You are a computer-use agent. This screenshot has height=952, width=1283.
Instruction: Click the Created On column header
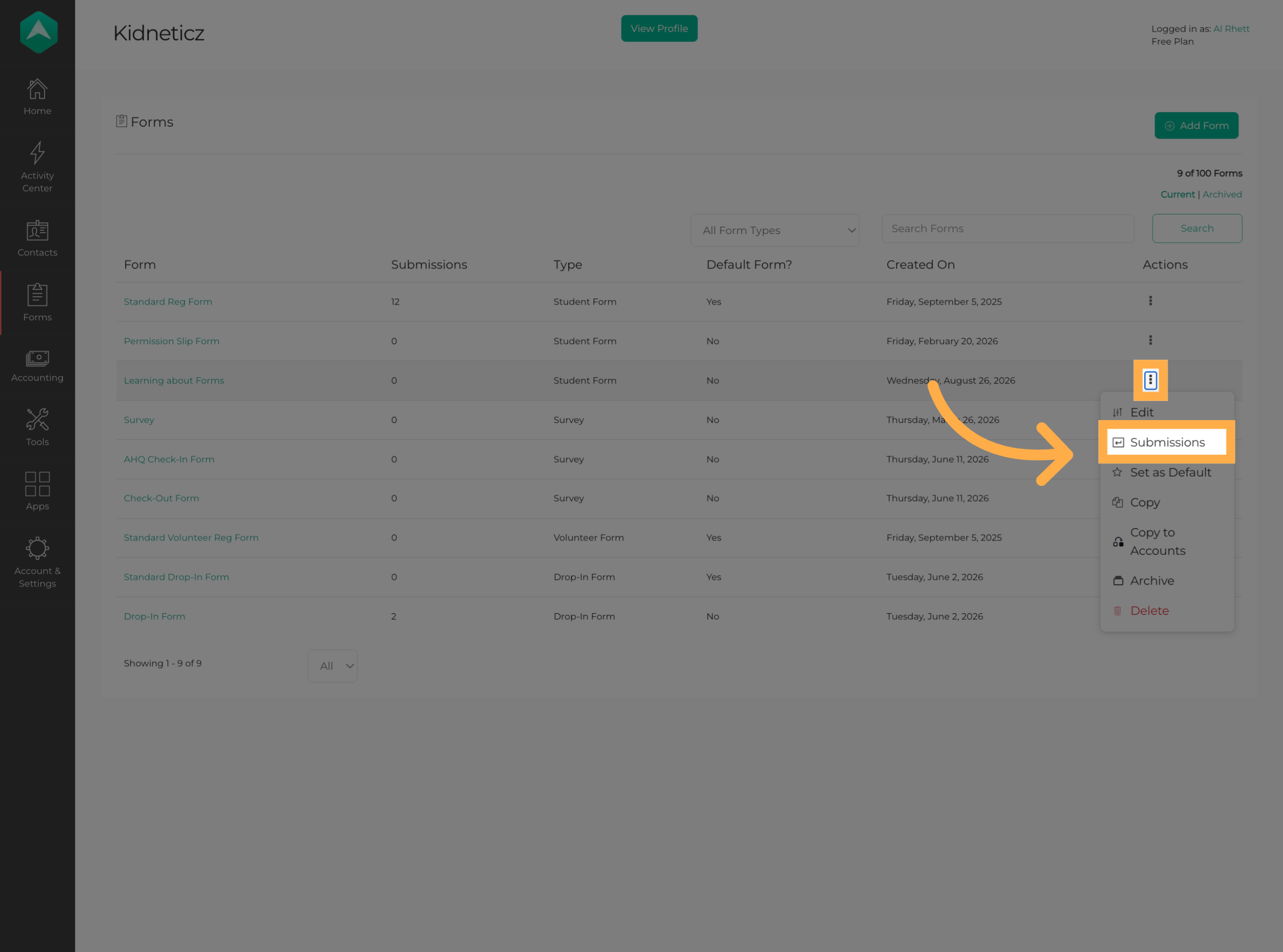(920, 265)
